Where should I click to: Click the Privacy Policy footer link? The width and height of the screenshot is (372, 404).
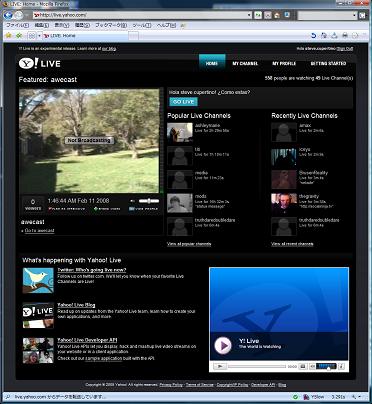171,385
